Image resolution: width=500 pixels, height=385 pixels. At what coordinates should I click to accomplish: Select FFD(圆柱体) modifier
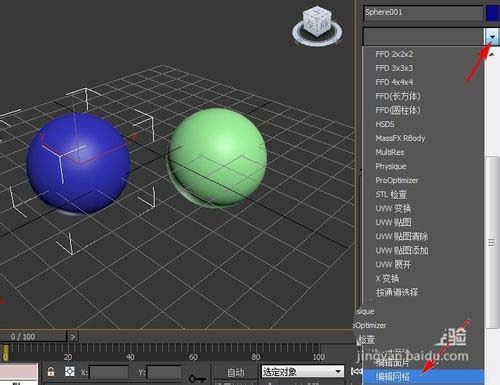click(398, 110)
